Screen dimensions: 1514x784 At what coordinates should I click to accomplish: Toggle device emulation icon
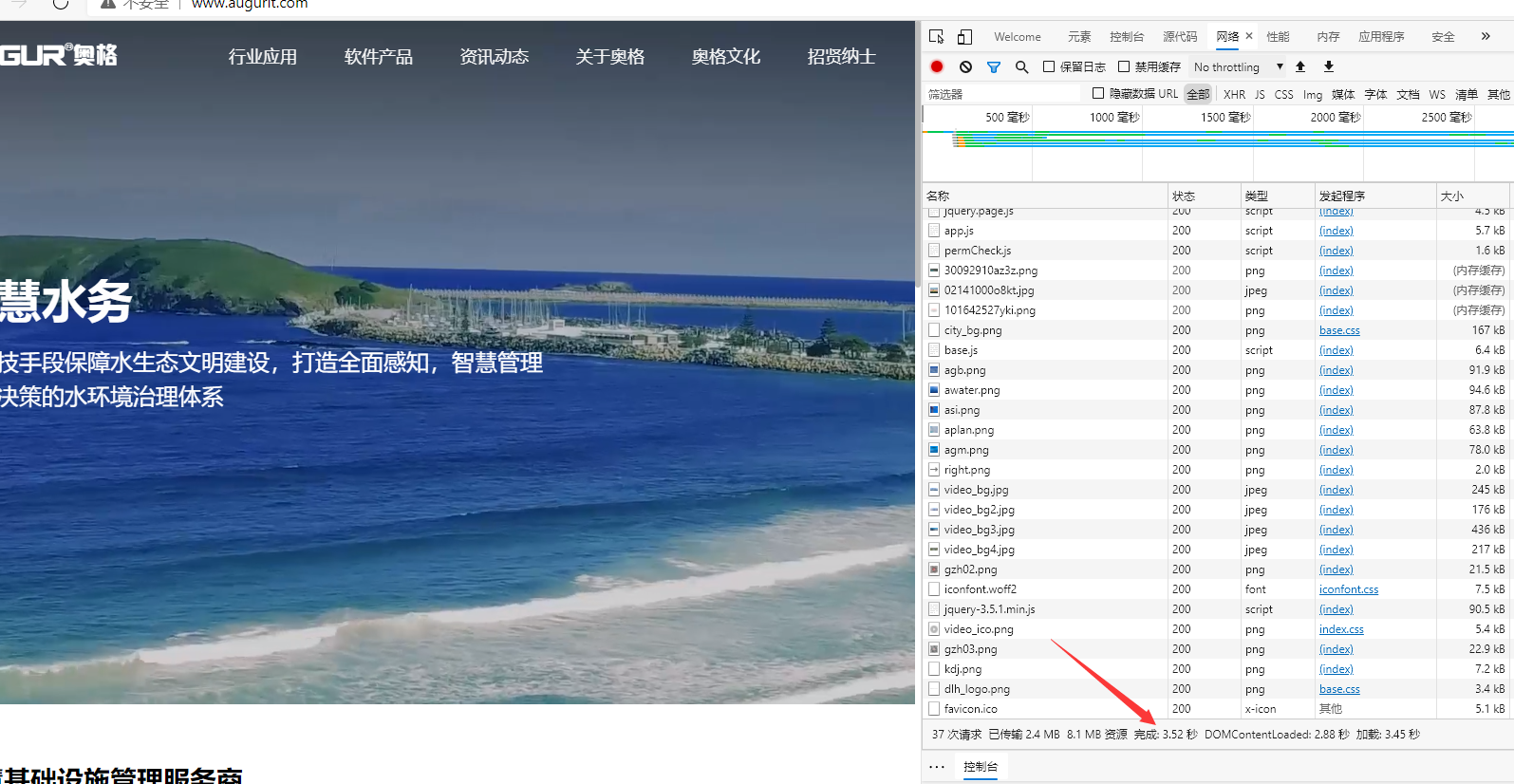964,37
